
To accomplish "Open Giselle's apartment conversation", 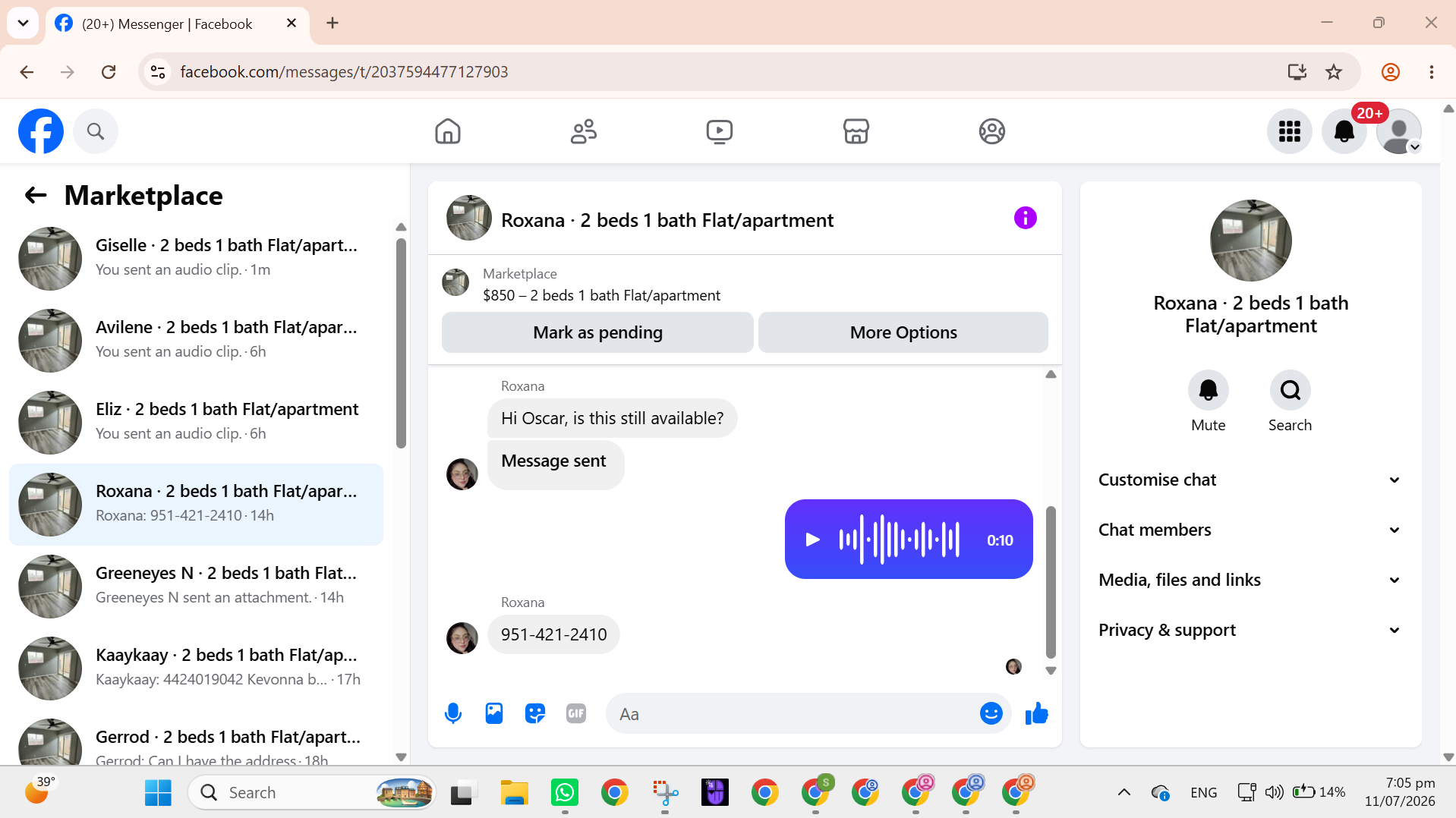I will point(196,259).
